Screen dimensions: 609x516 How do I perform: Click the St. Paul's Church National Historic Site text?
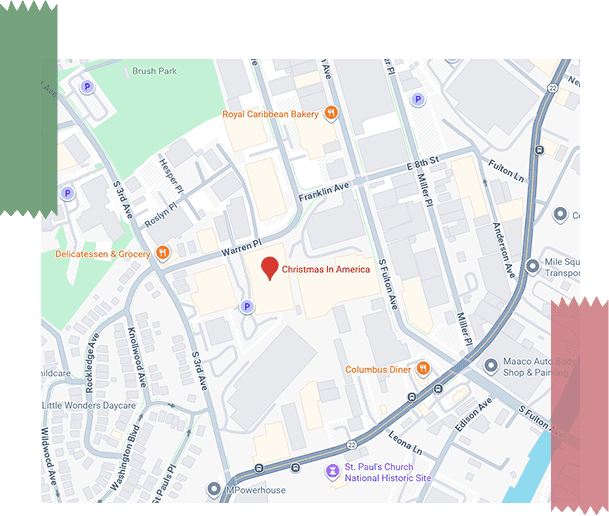(387, 472)
